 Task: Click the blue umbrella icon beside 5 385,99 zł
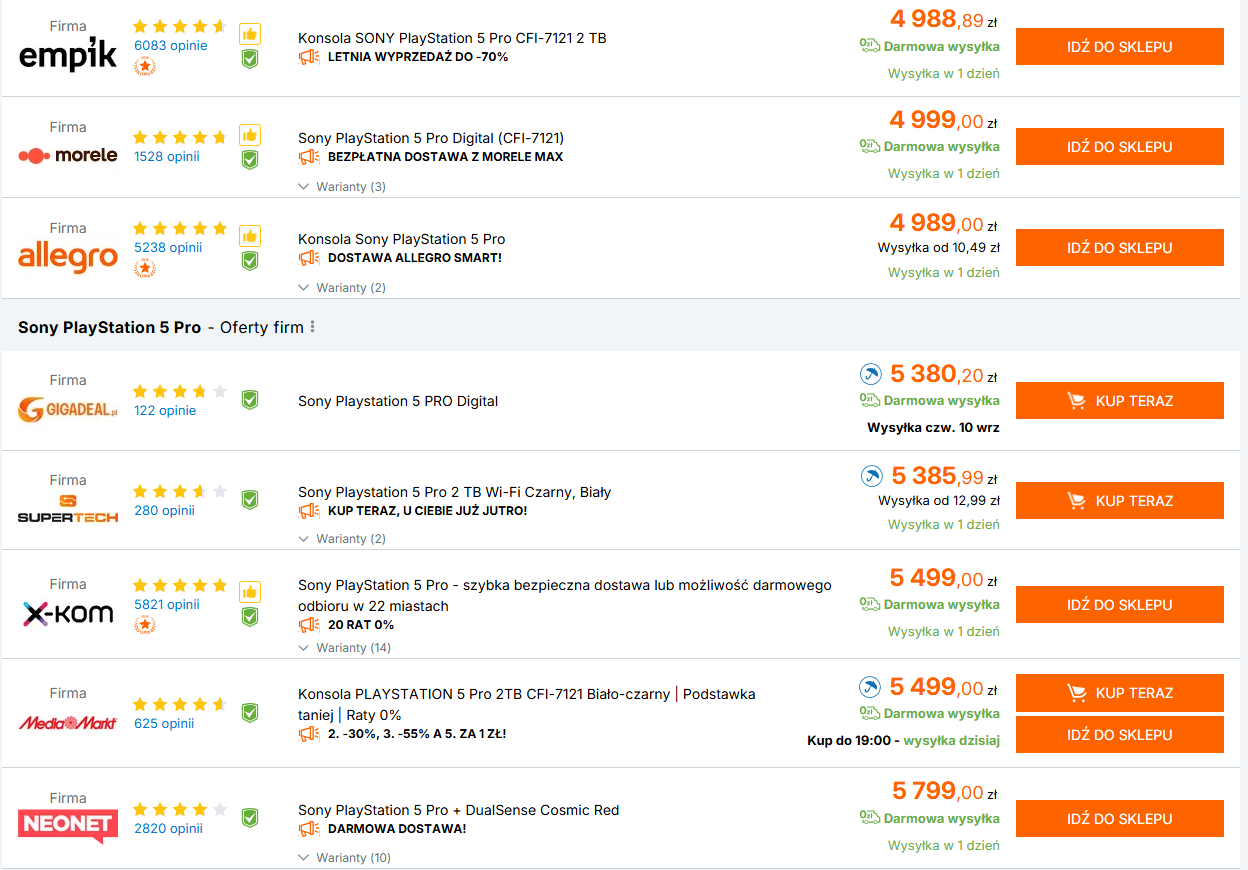click(871, 475)
